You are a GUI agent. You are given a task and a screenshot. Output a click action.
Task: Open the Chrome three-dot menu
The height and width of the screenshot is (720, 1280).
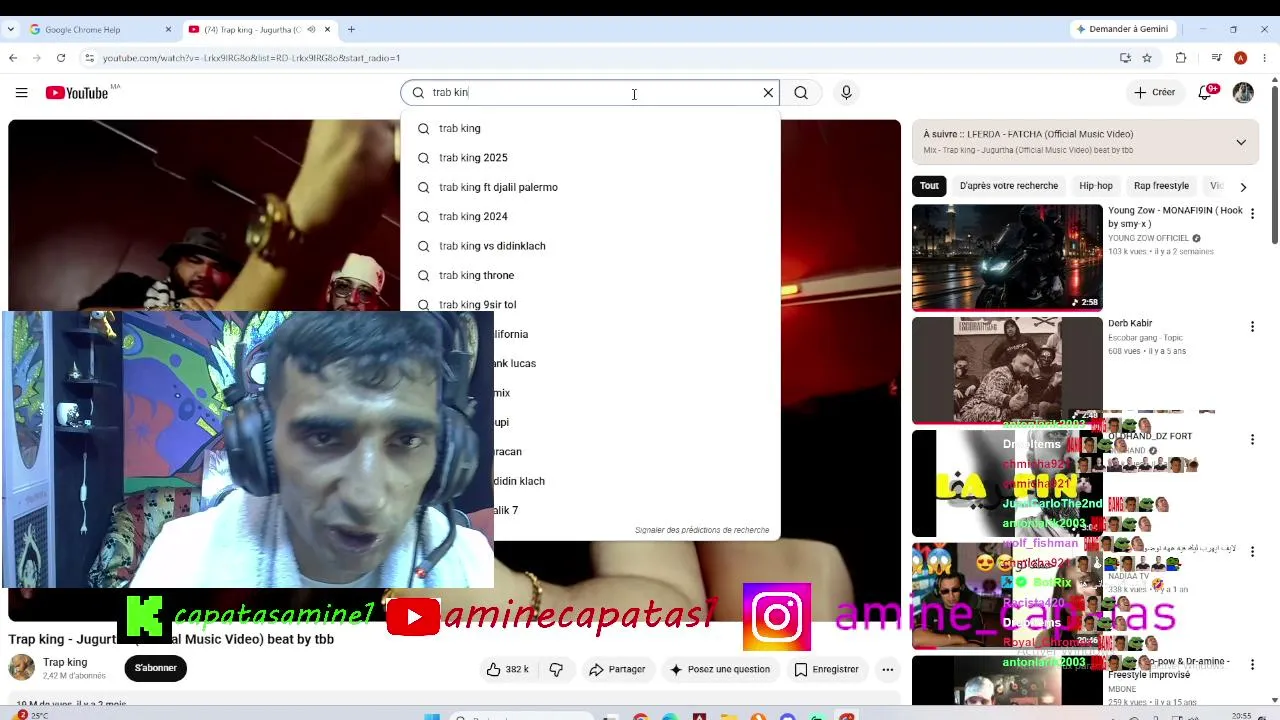pos(1265,58)
